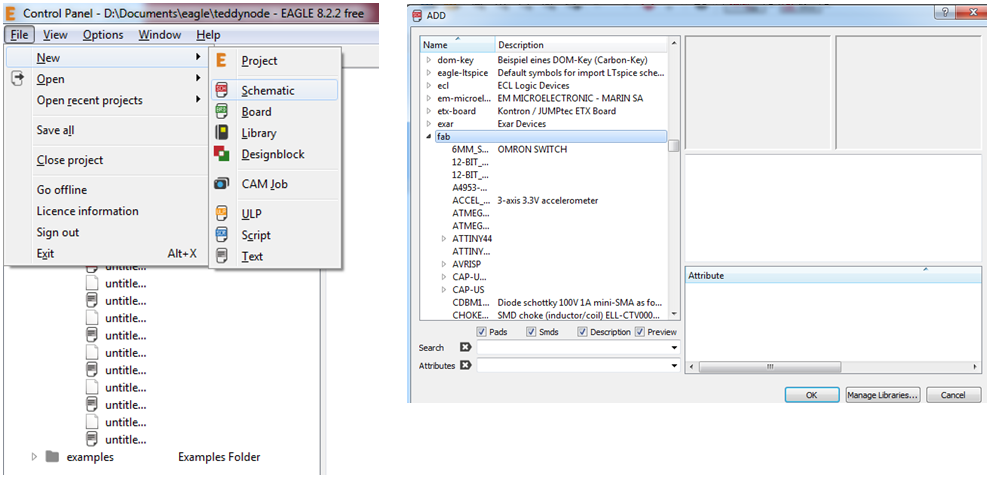Expand the examples folder in the Control Panel
987x486 pixels.
pos(35,457)
